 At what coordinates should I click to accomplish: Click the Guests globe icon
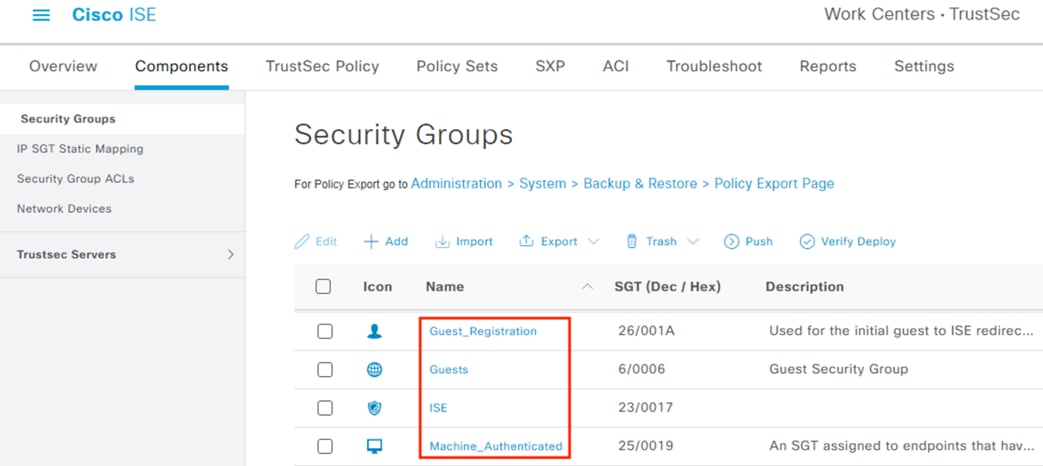(x=375, y=370)
